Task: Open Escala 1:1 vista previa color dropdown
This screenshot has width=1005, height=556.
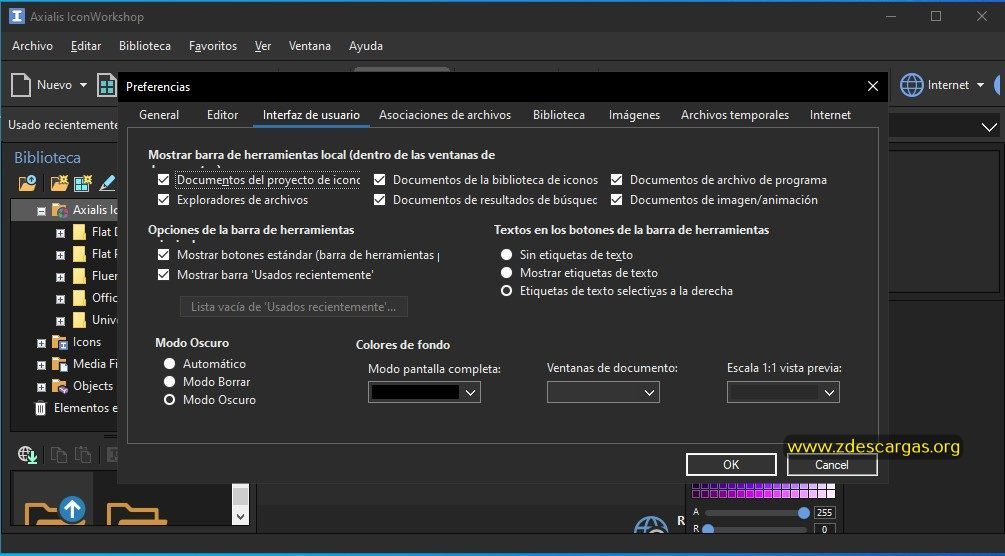Action: coord(783,392)
